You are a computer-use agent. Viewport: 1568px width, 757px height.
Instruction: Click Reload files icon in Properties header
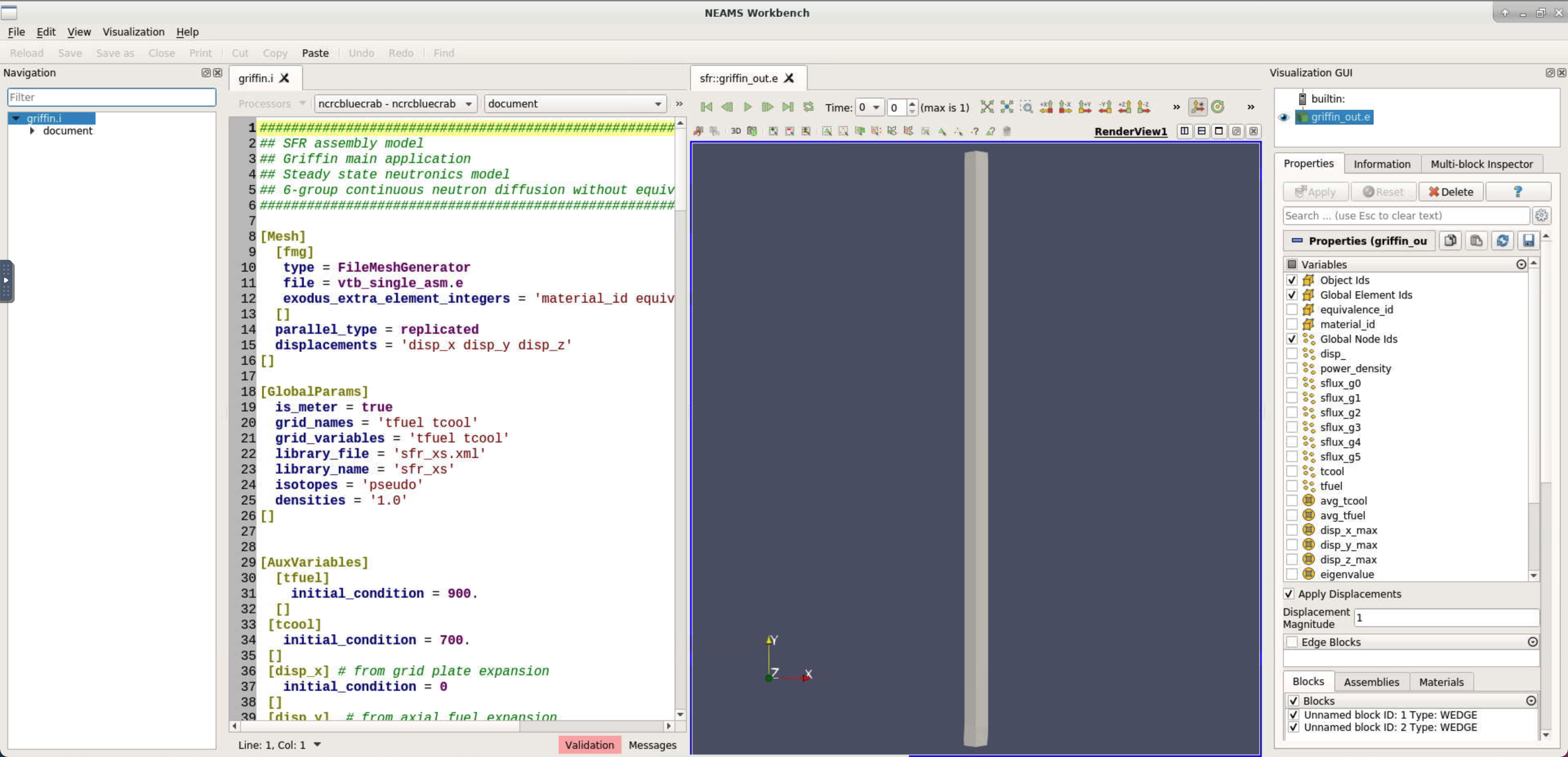click(1502, 241)
